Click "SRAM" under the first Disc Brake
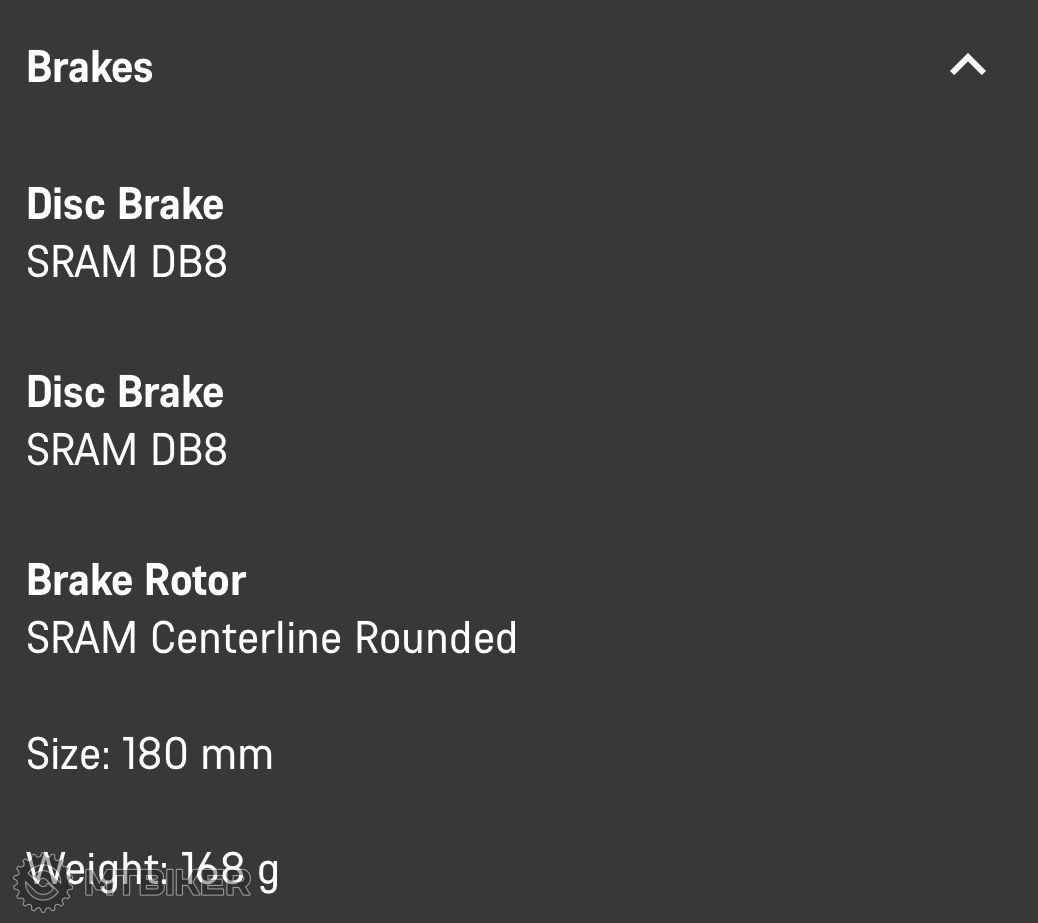 tap(82, 262)
